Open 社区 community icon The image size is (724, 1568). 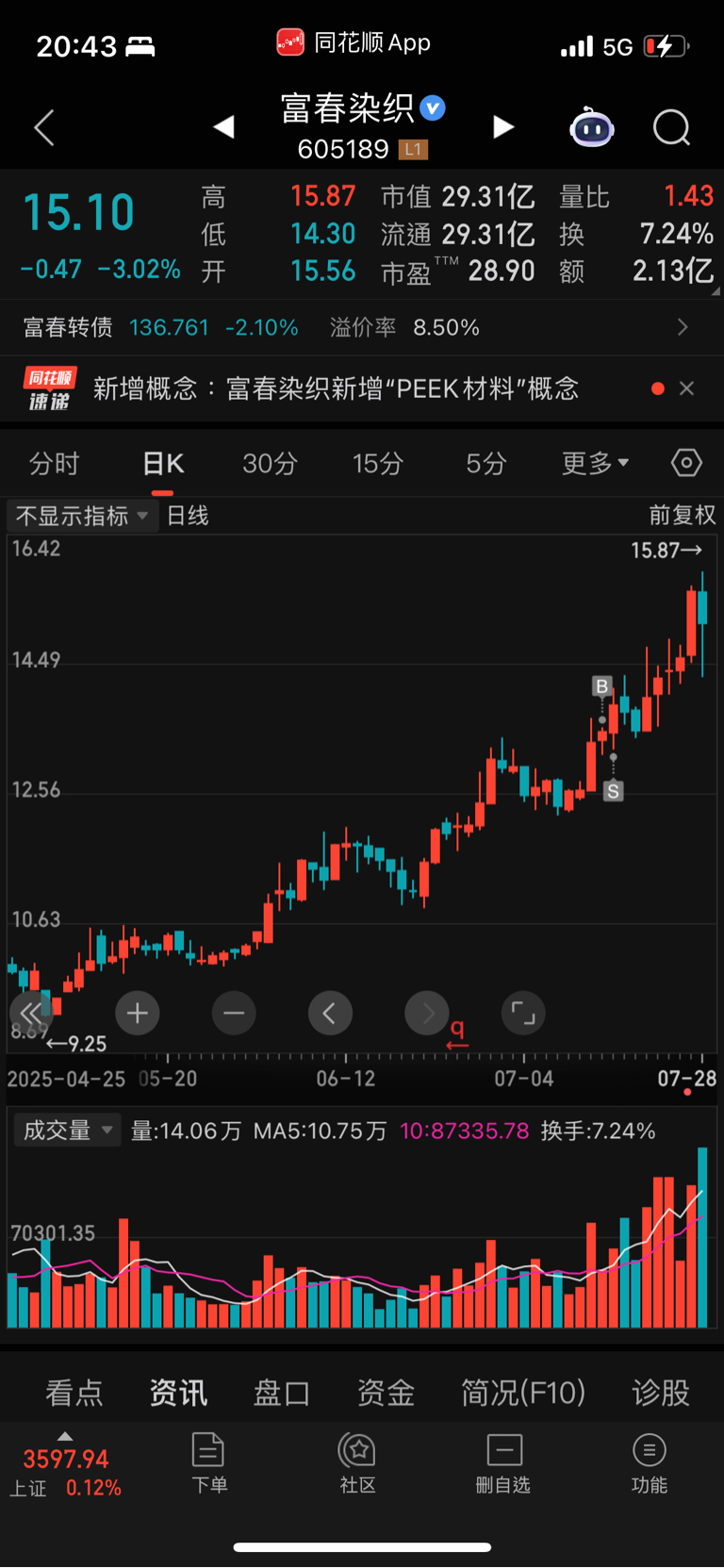(358, 1462)
